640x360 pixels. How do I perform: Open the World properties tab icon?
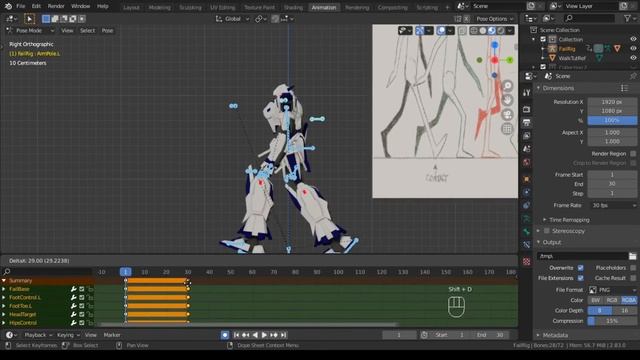click(x=527, y=162)
